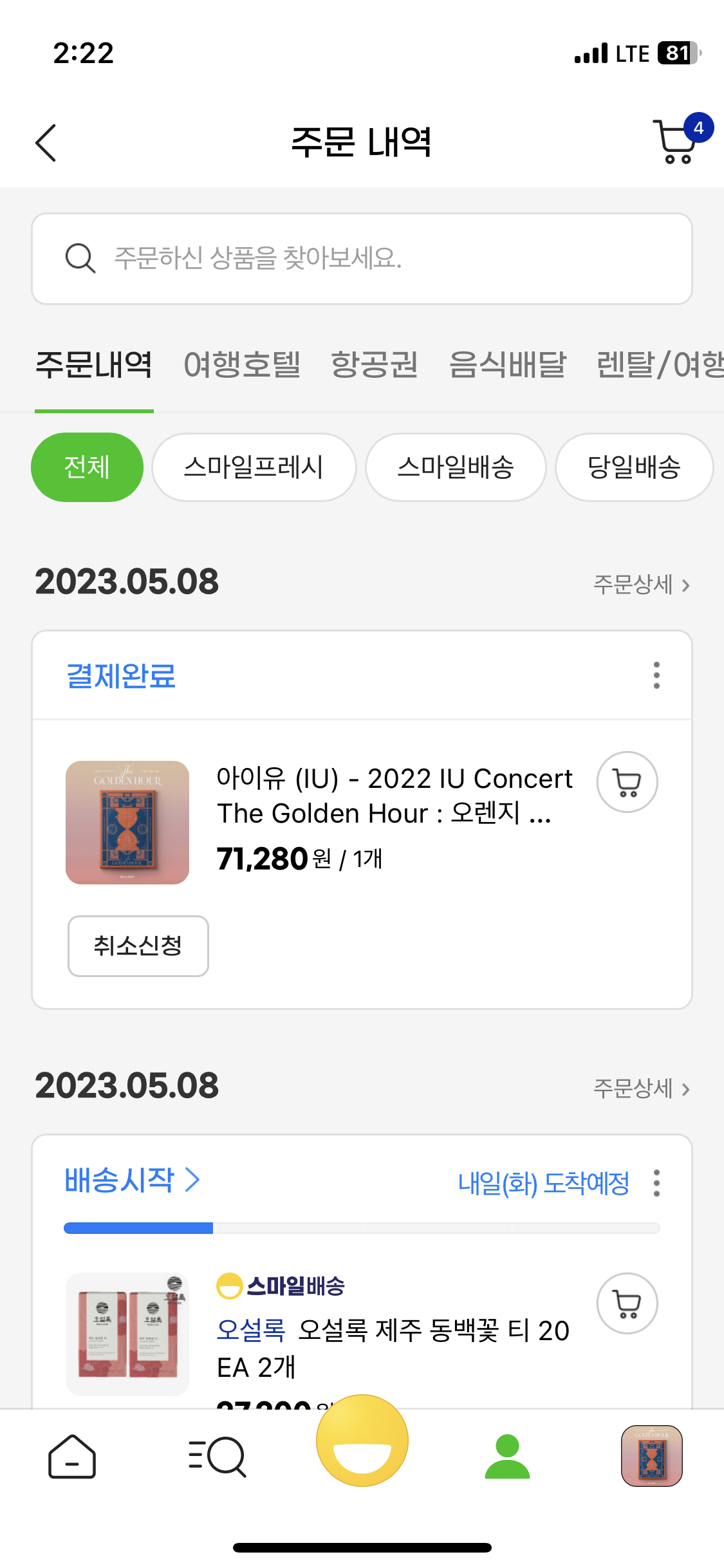This screenshot has width=724, height=1568.
Task: Open more options for 결제완료 order
Action: pos(656,675)
